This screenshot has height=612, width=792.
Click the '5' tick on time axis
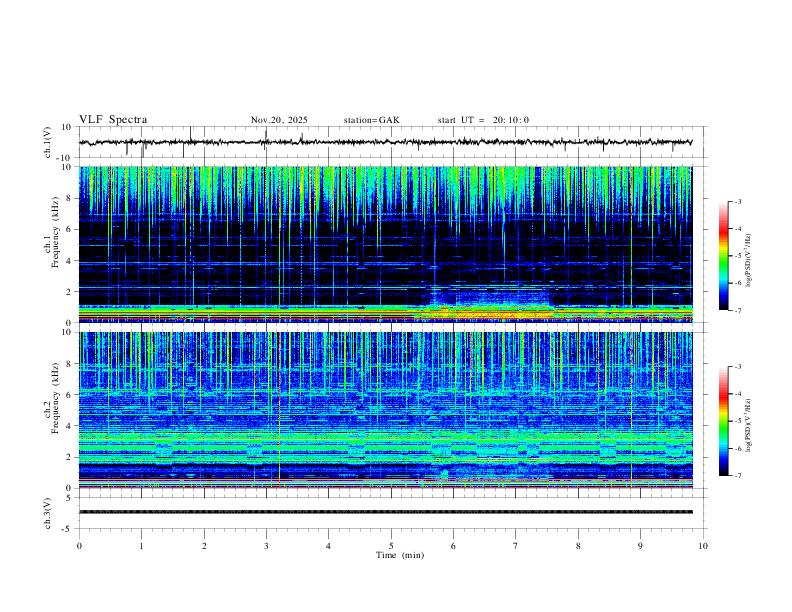point(391,546)
